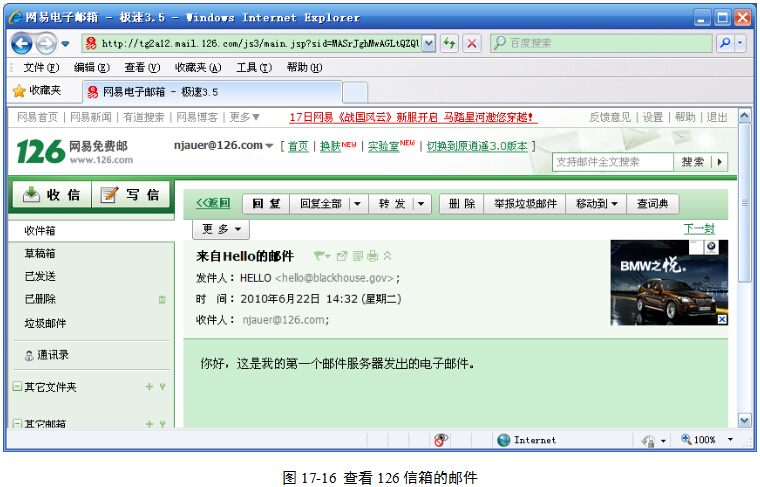760x487 pixels.
Task: Click the 删除 delete button
Action: [462, 204]
